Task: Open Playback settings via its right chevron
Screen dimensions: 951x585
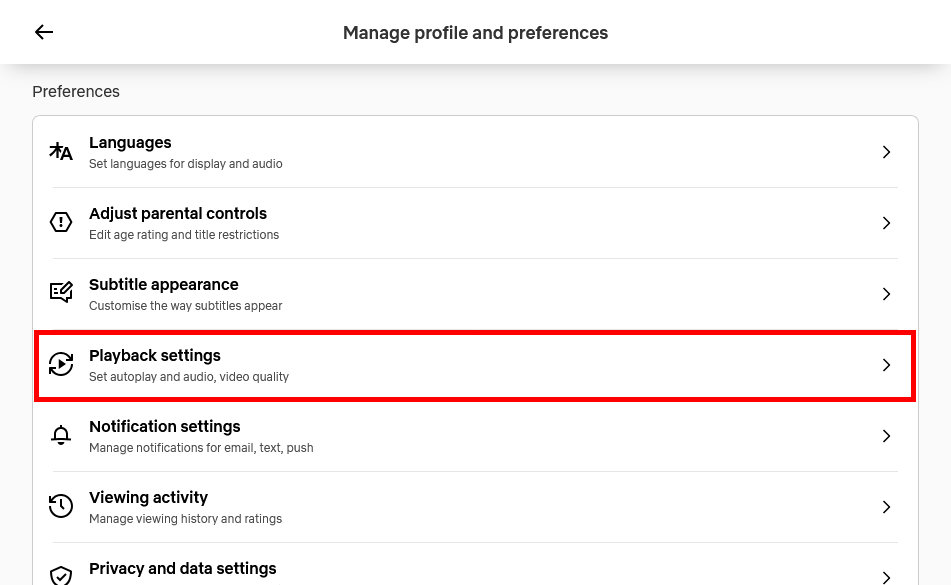Action: [886, 364]
